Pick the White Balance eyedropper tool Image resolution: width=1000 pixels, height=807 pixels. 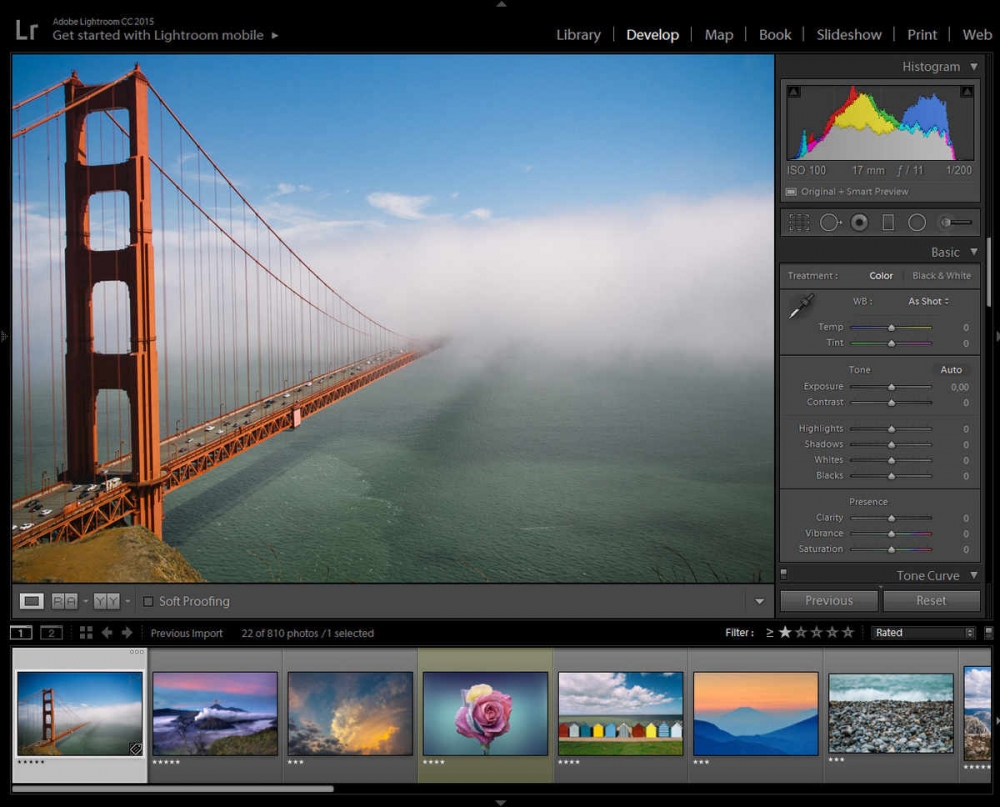(801, 306)
